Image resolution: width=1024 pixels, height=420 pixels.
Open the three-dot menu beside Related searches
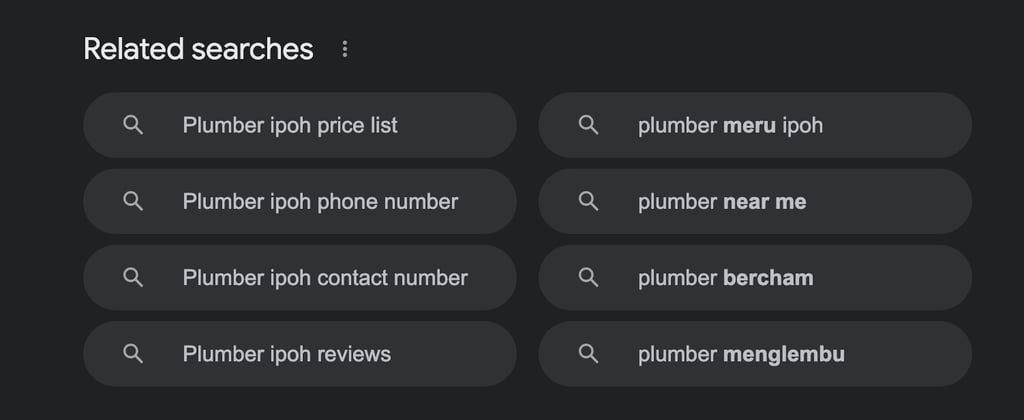click(345, 49)
